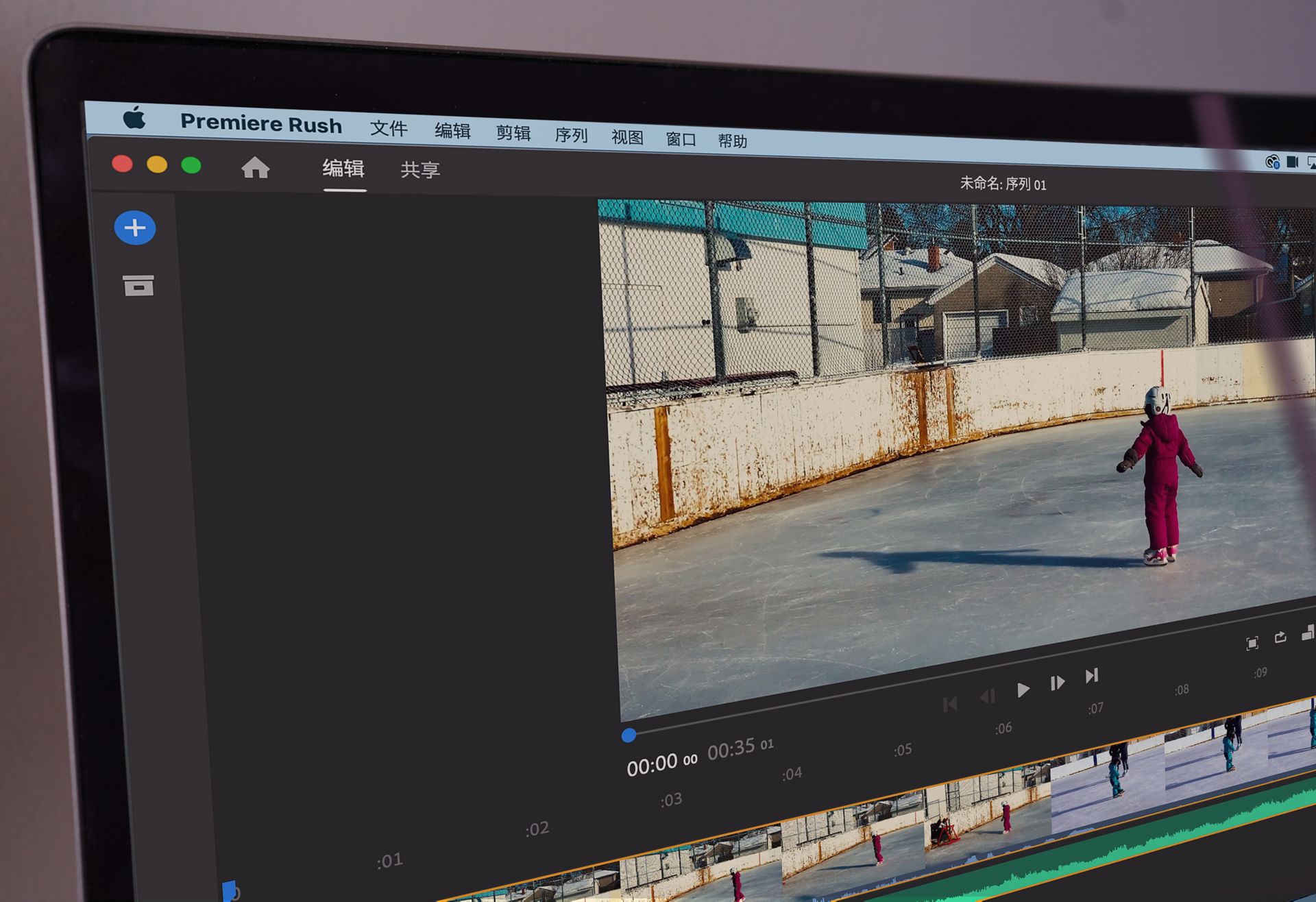Open the project assets panel icon

tap(138, 285)
